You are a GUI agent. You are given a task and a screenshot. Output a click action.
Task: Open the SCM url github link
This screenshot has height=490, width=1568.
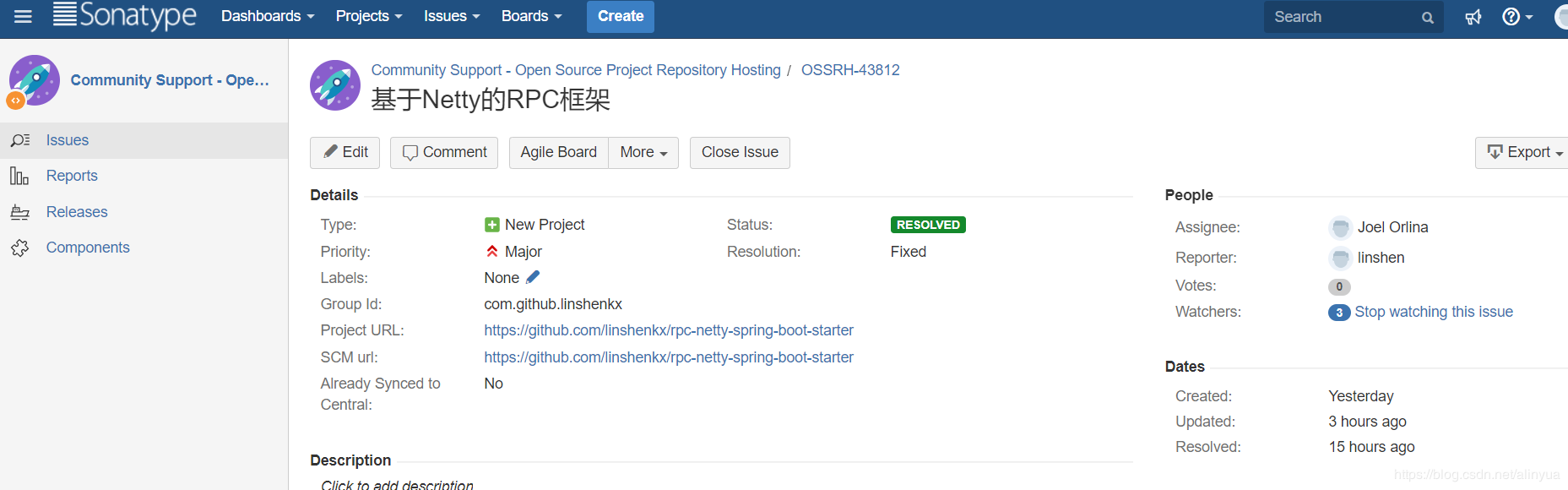(669, 357)
